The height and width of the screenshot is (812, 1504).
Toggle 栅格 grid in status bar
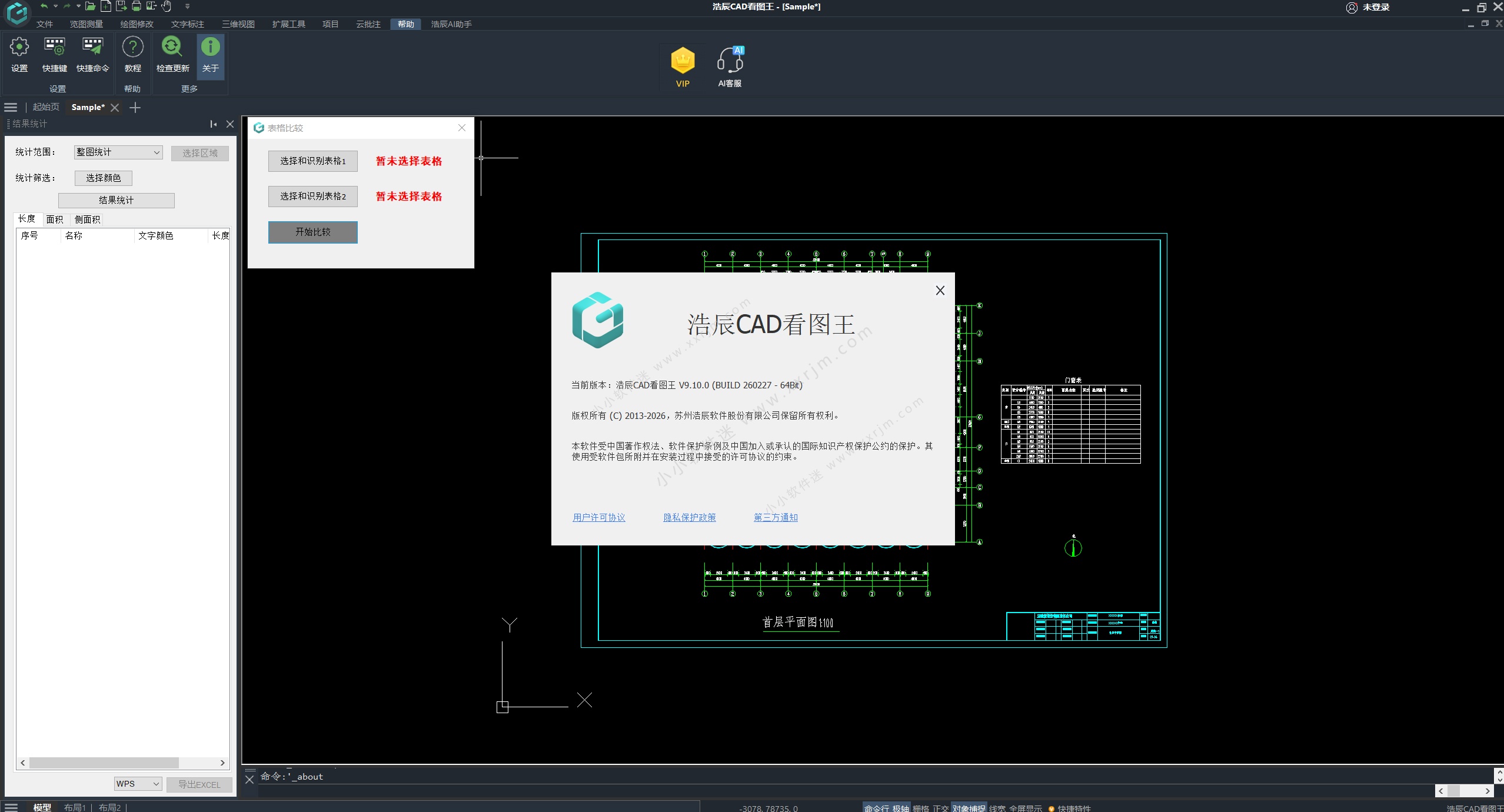tap(920, 808)
